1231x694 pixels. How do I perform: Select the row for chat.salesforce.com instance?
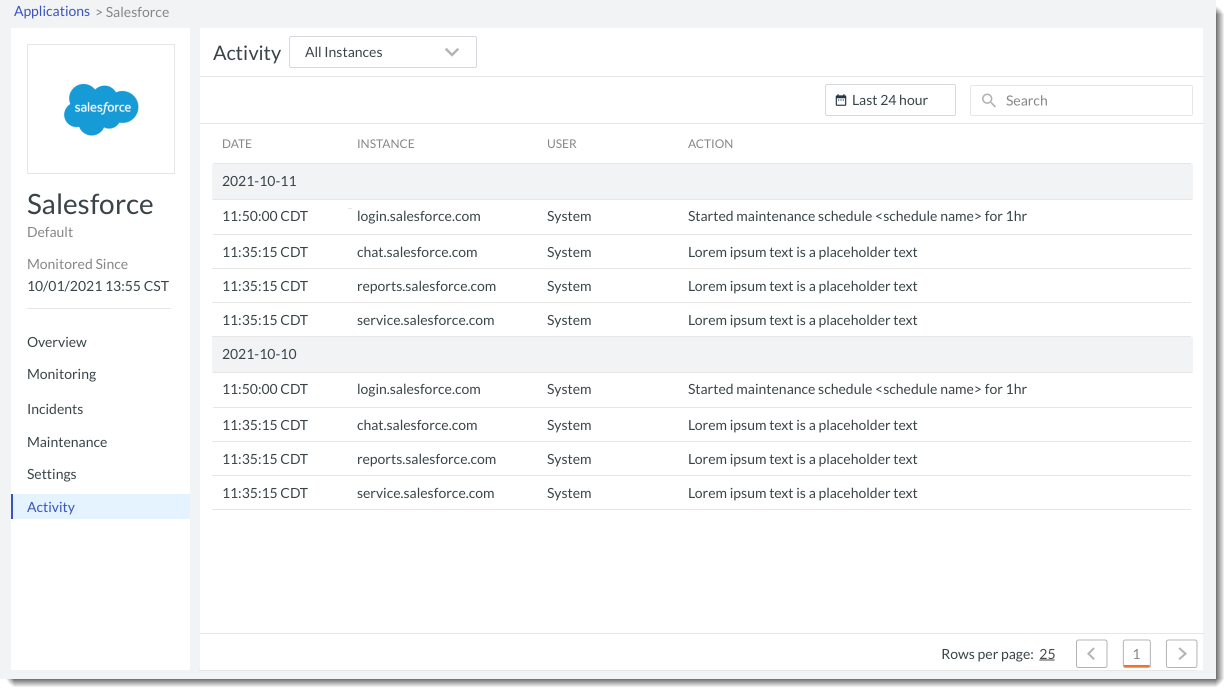pos(419,252)
